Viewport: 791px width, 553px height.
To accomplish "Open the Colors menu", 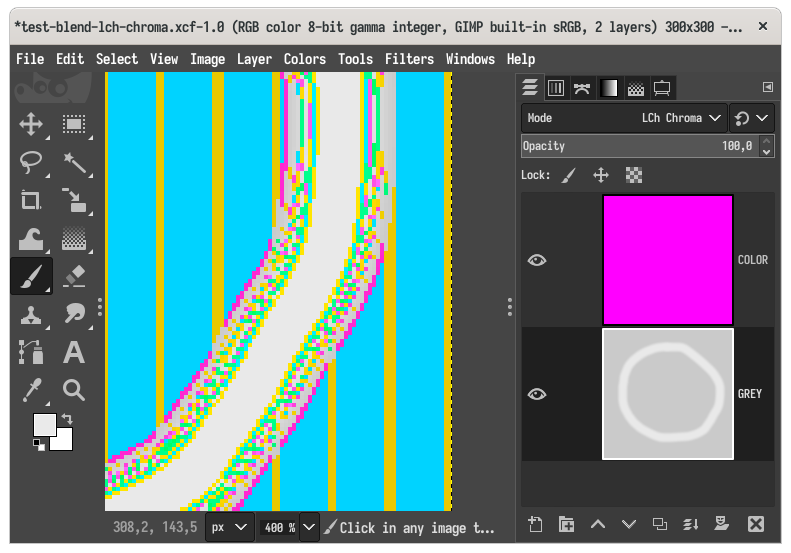I will pos(305,59).
